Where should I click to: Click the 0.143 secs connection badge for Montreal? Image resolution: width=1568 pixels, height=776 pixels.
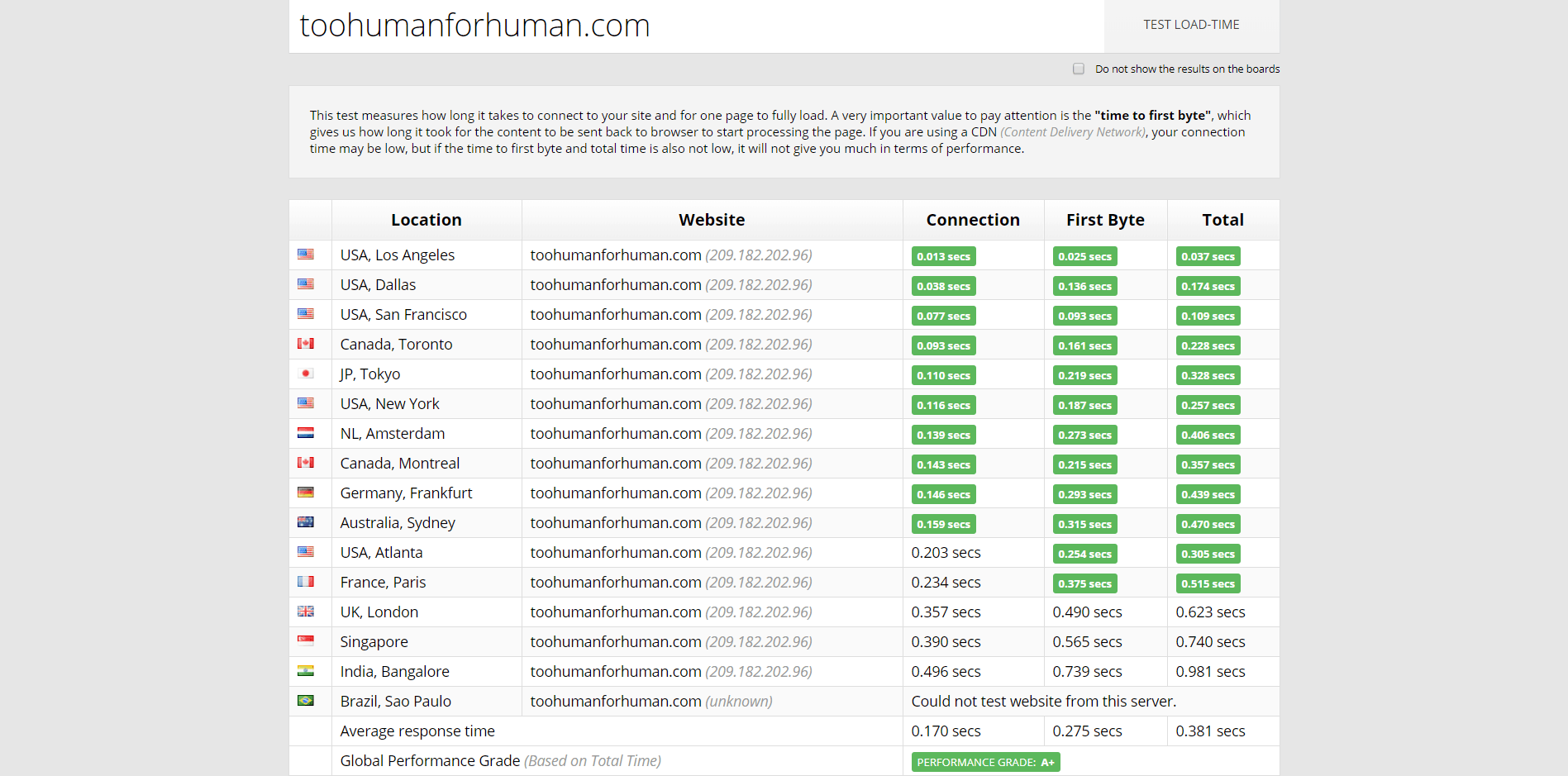(943, 464)
